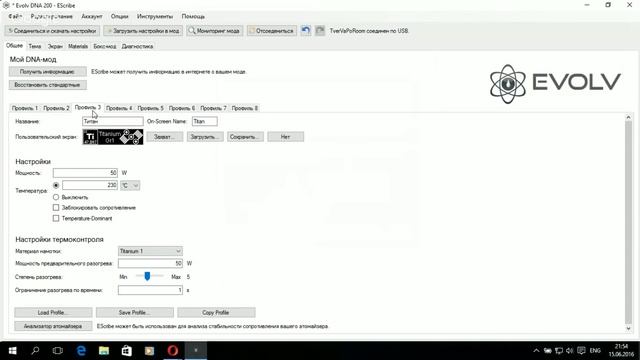The image size is (640, 360).
Task: Open Task View on taskbar
Action: [x=58, y=351]
